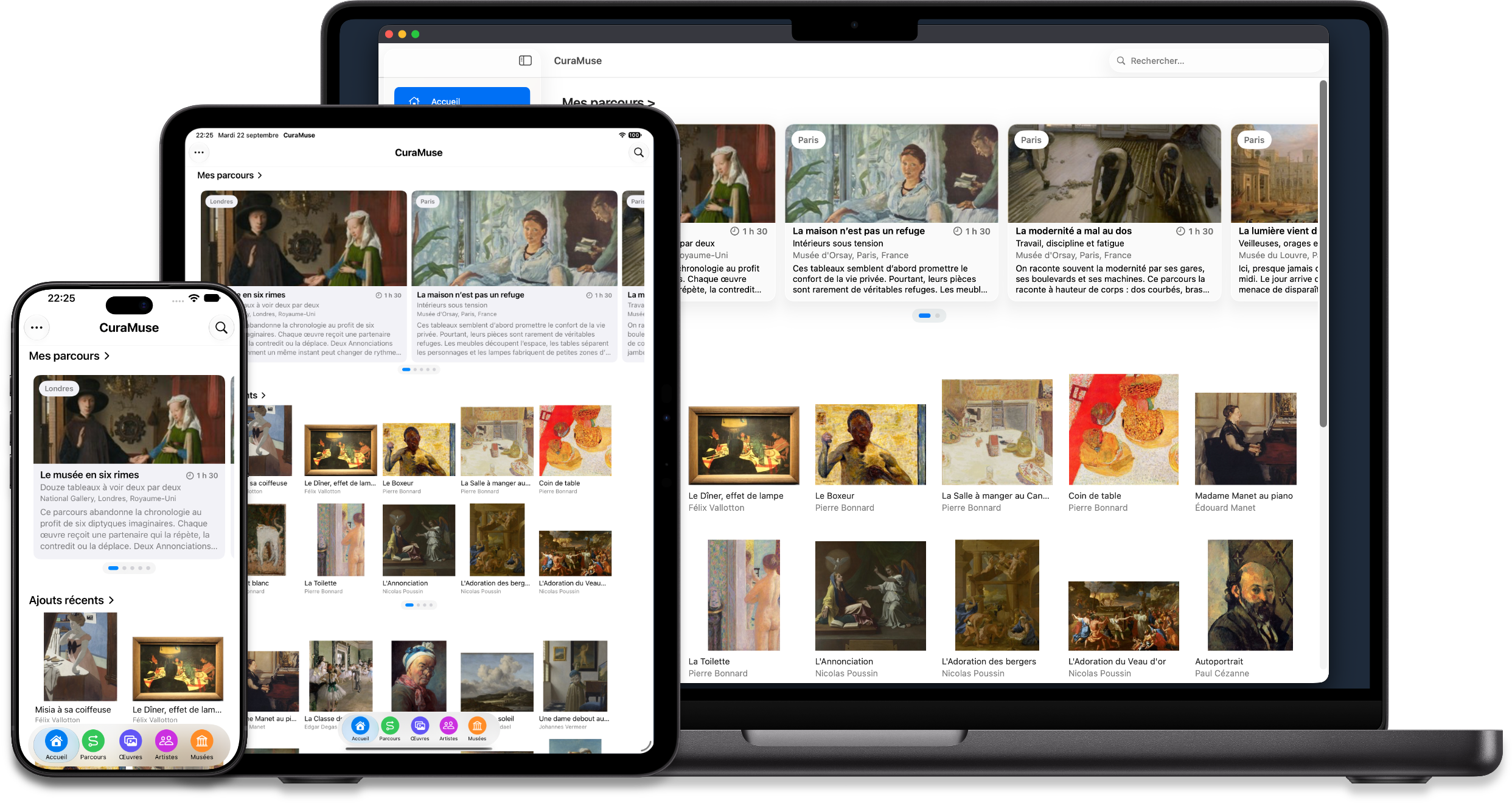Viewport: 1512px width, 803px height.
Task: Open L'Adoration du Veau d'or on Mac
Action: [x=1123, y=630]
